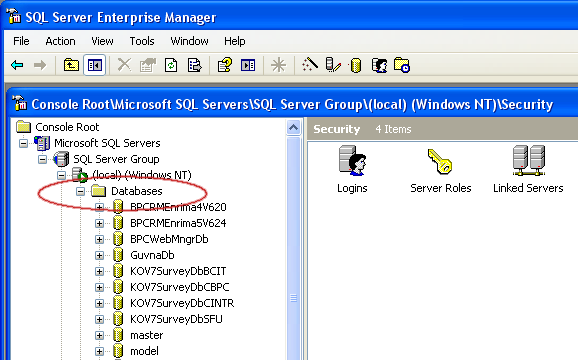Click the Register Server toolbar icon
578x360 pixels.
[x=333, y=65]
